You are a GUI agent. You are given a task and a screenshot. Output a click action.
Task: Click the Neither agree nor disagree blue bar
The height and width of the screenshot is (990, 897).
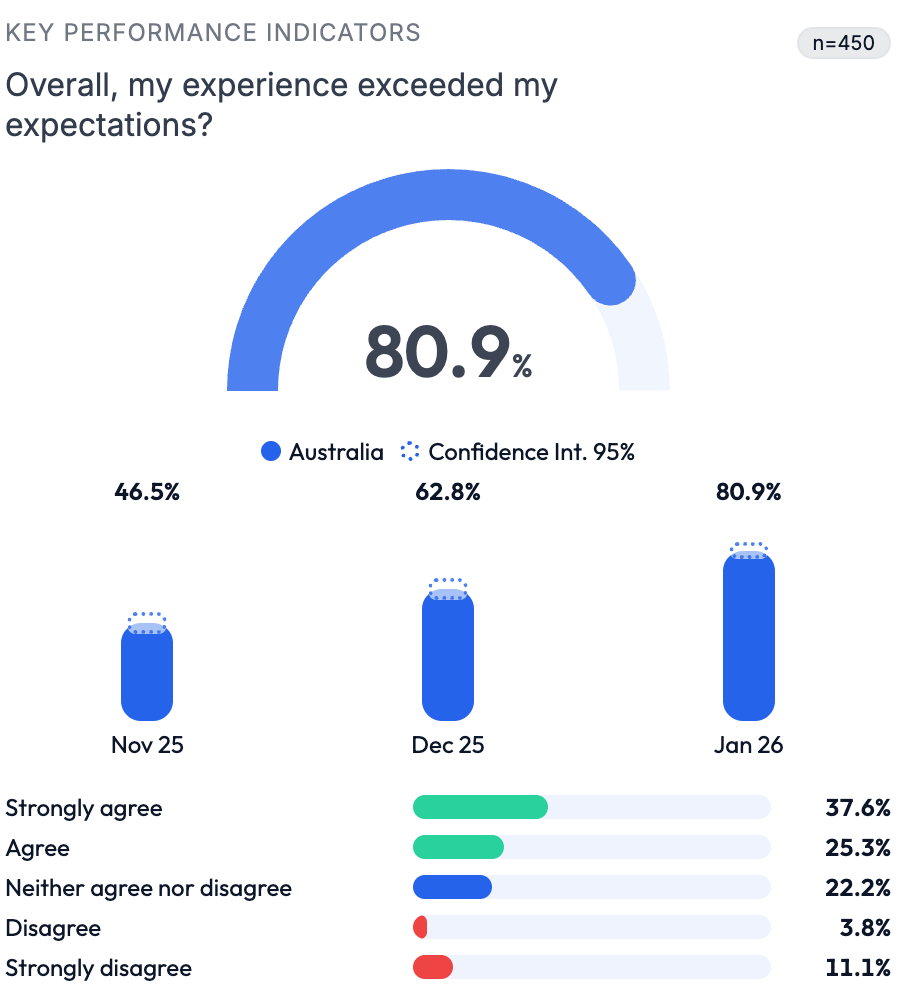452,888
